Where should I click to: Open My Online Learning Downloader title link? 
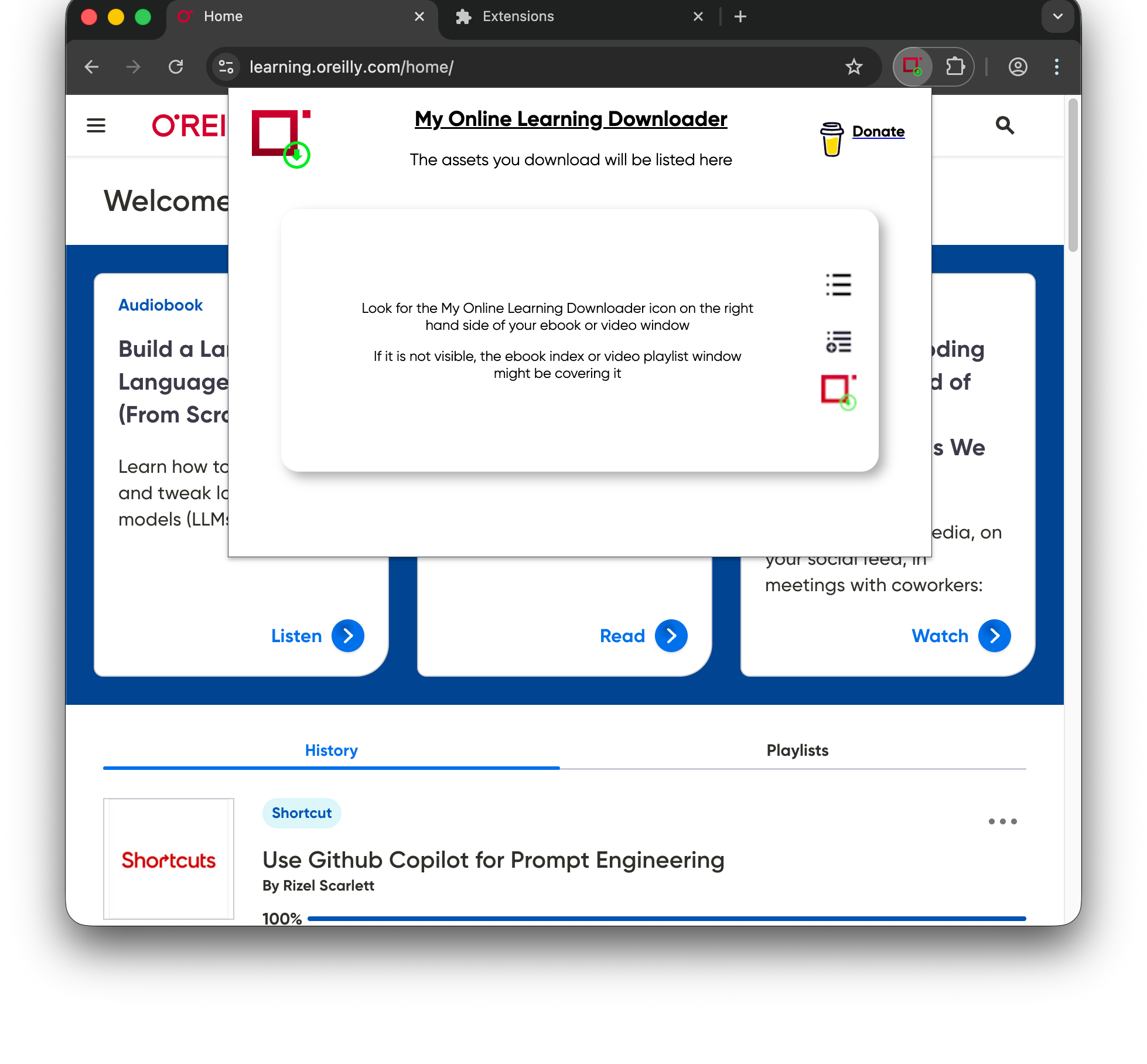(x=571, y=119)
